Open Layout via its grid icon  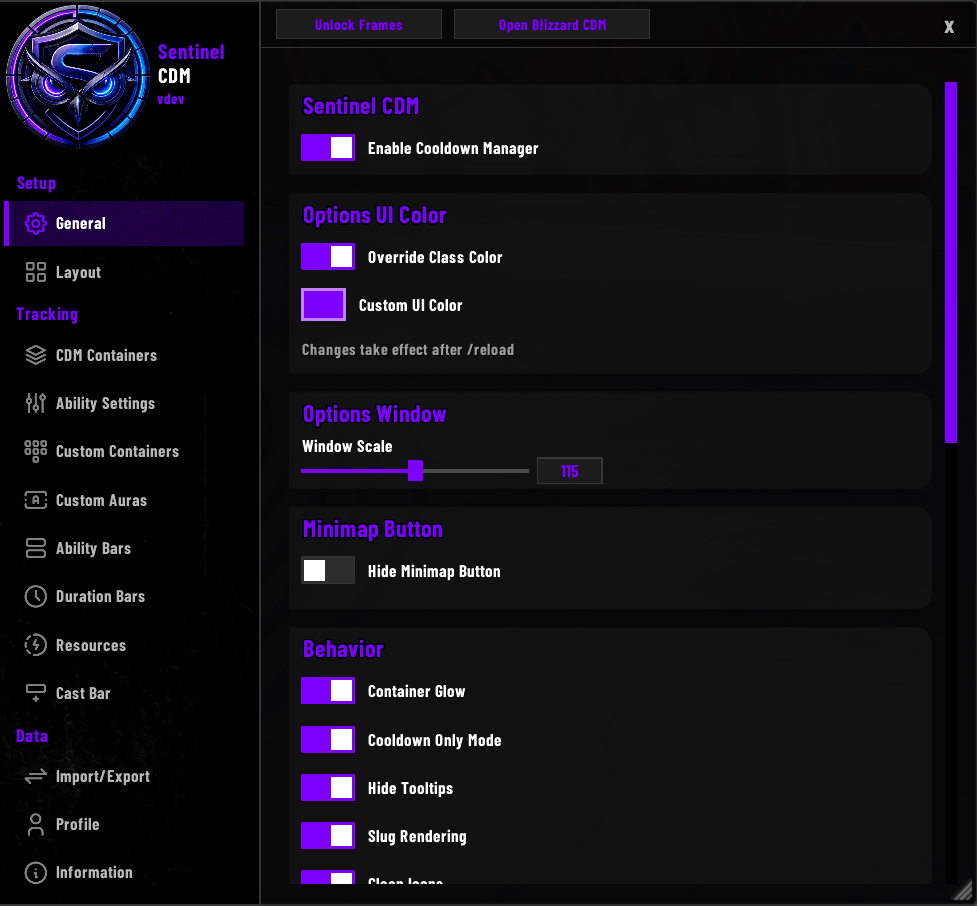36,272
